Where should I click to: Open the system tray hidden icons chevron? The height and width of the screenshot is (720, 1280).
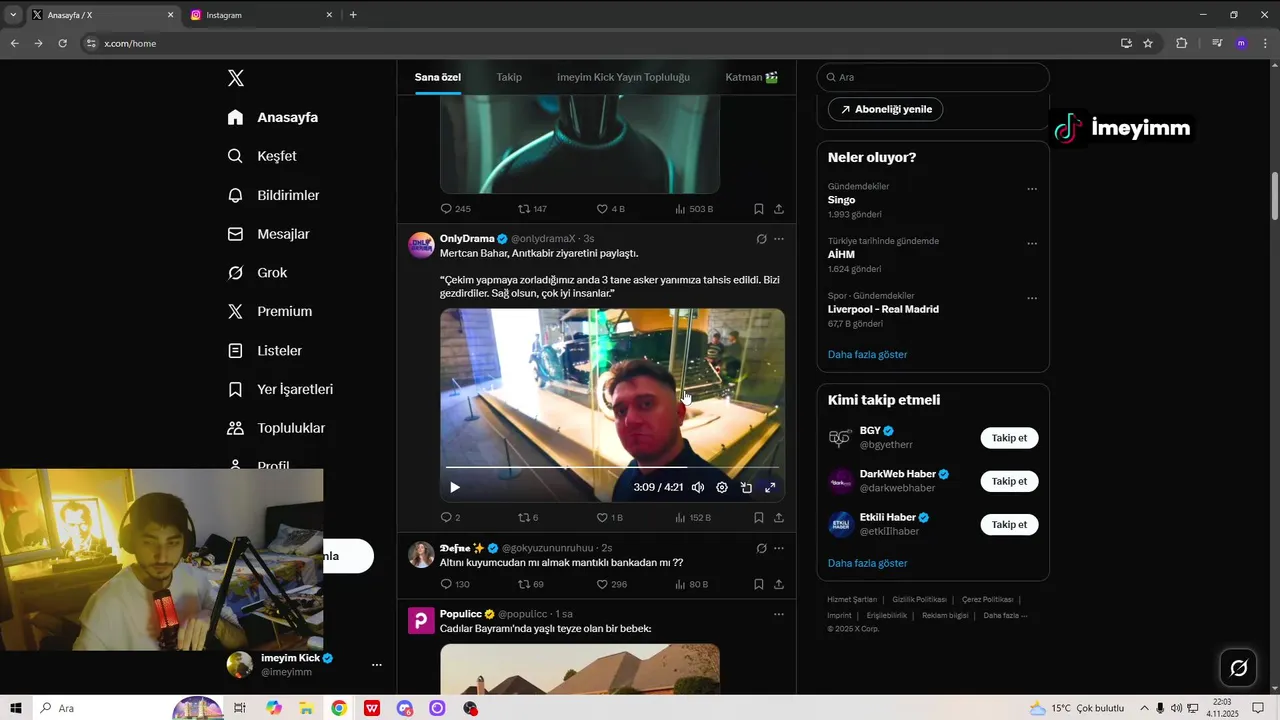pyautogui.click(x=1144, y=708)
